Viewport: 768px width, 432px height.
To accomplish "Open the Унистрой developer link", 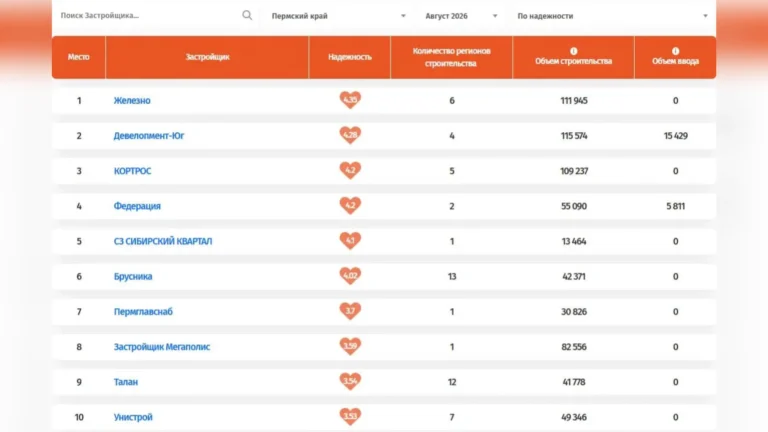I will pyautogui.click(x=133, y=417).
